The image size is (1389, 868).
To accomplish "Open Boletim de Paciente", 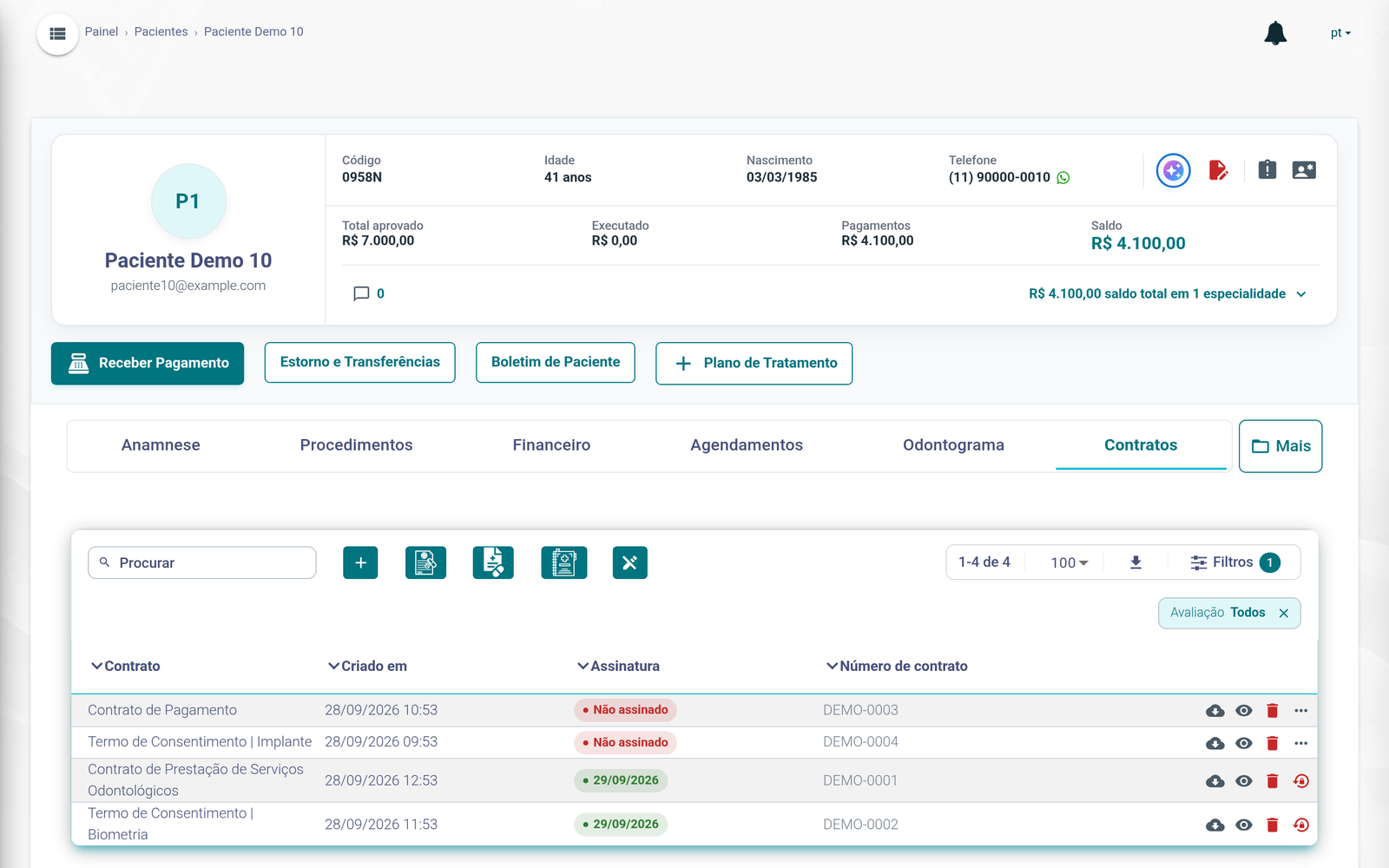I will [x=556, y=362].
